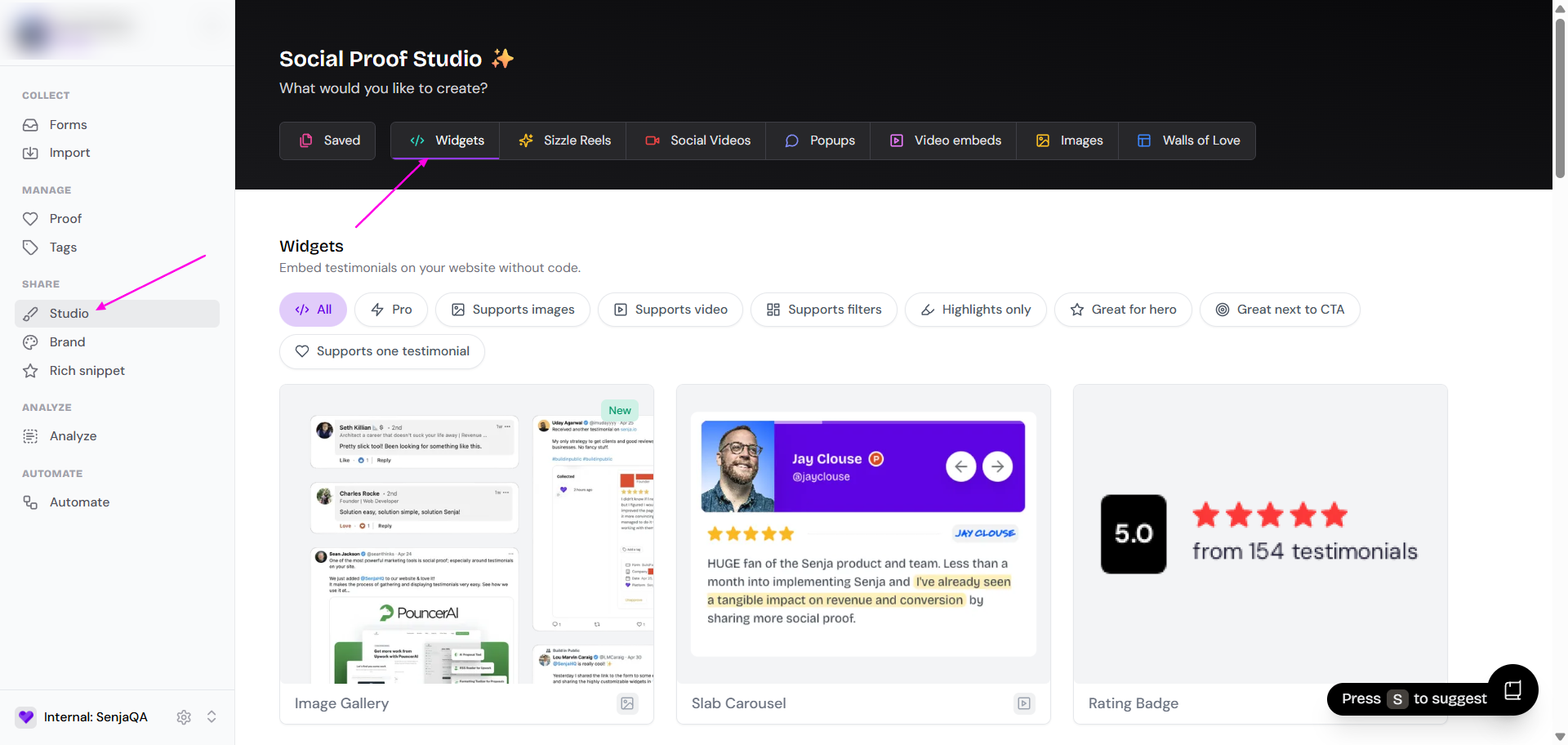Screen dimensions: 1568x745
Task: Go to Rich snippet page
Action: (87, 371)
